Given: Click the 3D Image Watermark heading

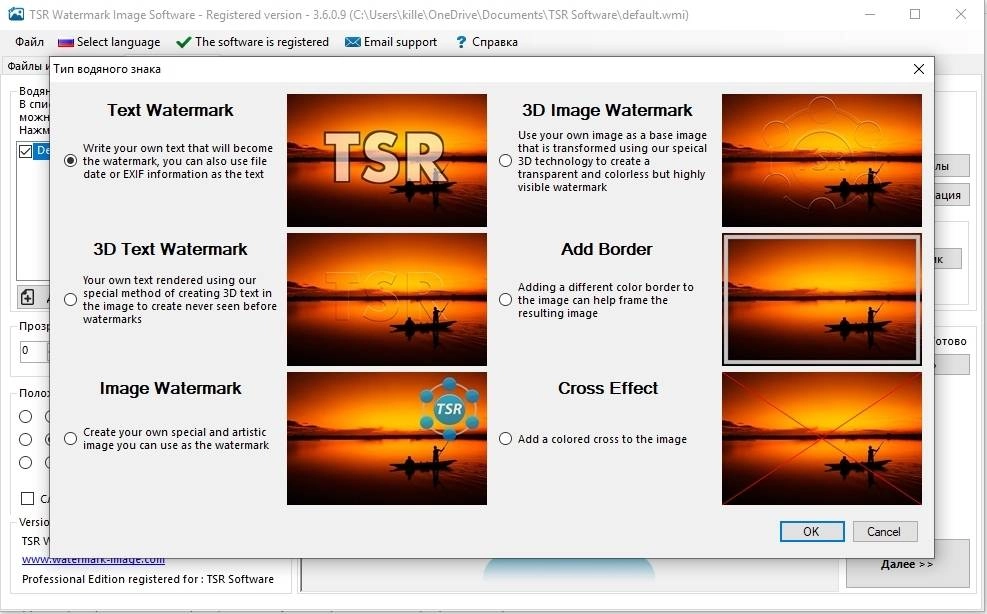Looking at the screenshot, I should click(607, 110).
